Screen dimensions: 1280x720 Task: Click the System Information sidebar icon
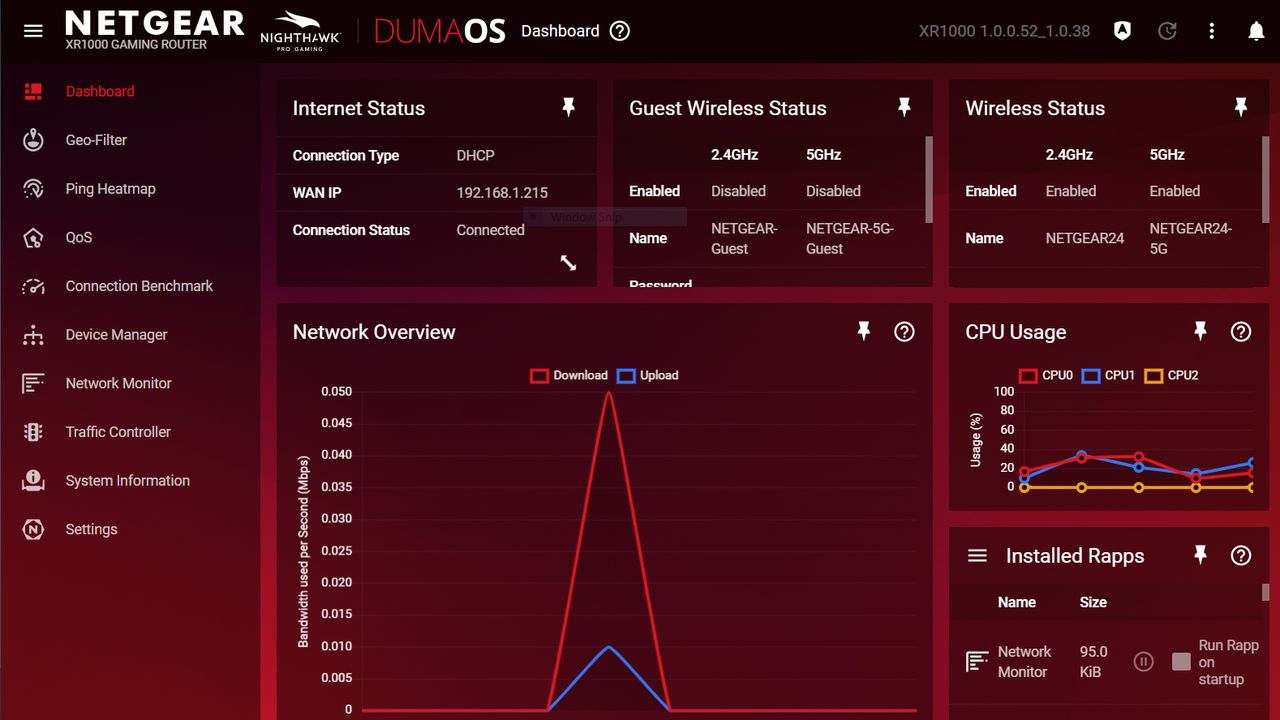pos(33,481)
